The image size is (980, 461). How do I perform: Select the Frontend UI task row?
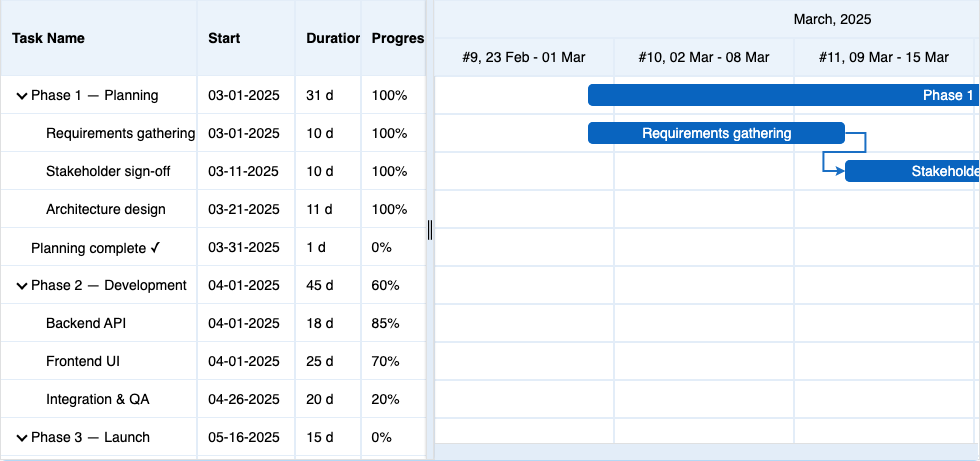[83, 362]
